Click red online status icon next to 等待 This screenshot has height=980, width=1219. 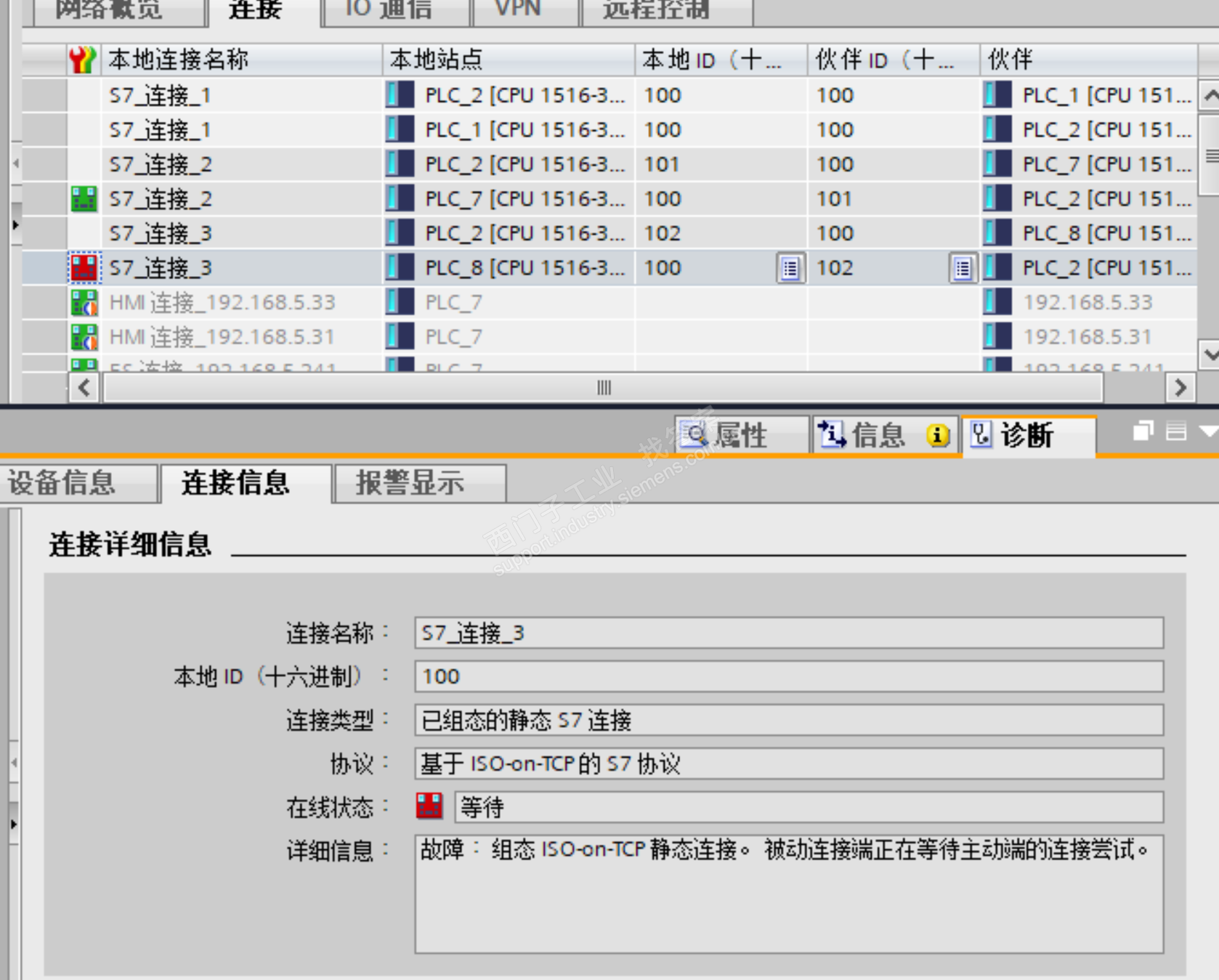(429, 806)
